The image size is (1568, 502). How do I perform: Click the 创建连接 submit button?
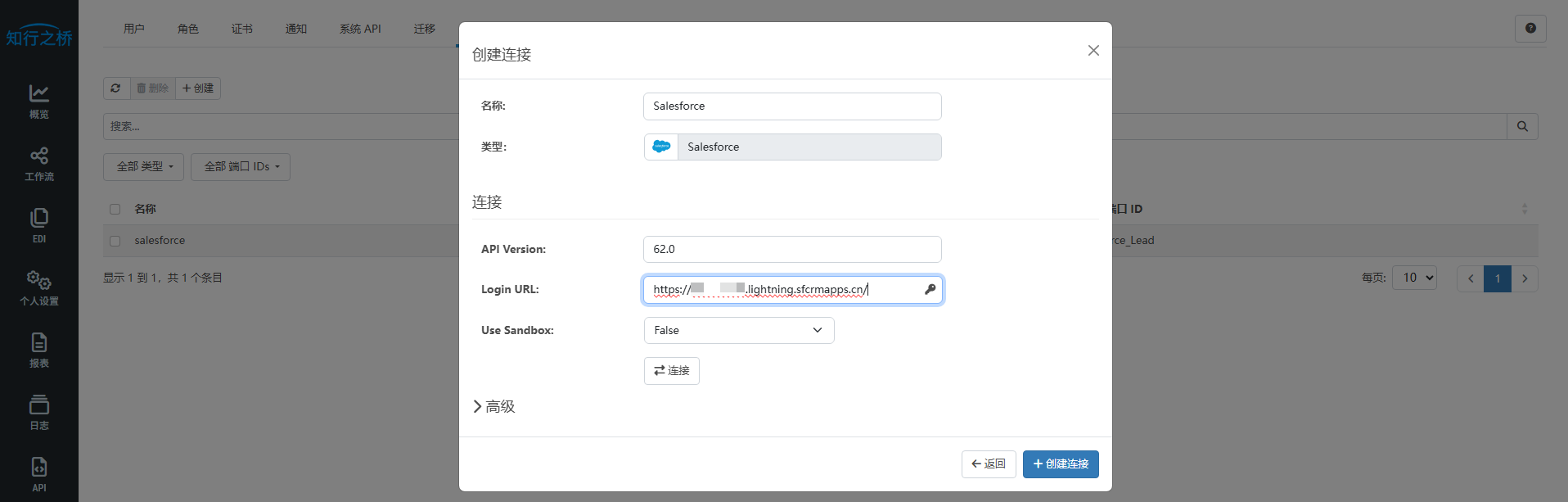point(1060,464)
